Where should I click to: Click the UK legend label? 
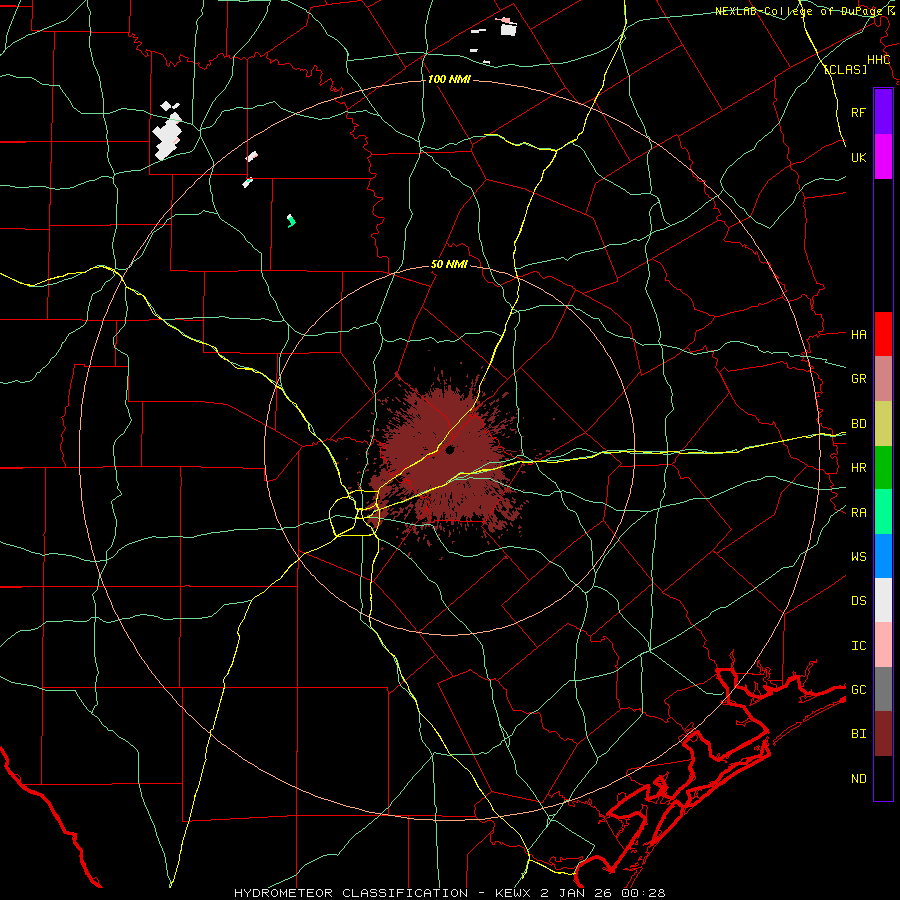[x=859, y=157]
